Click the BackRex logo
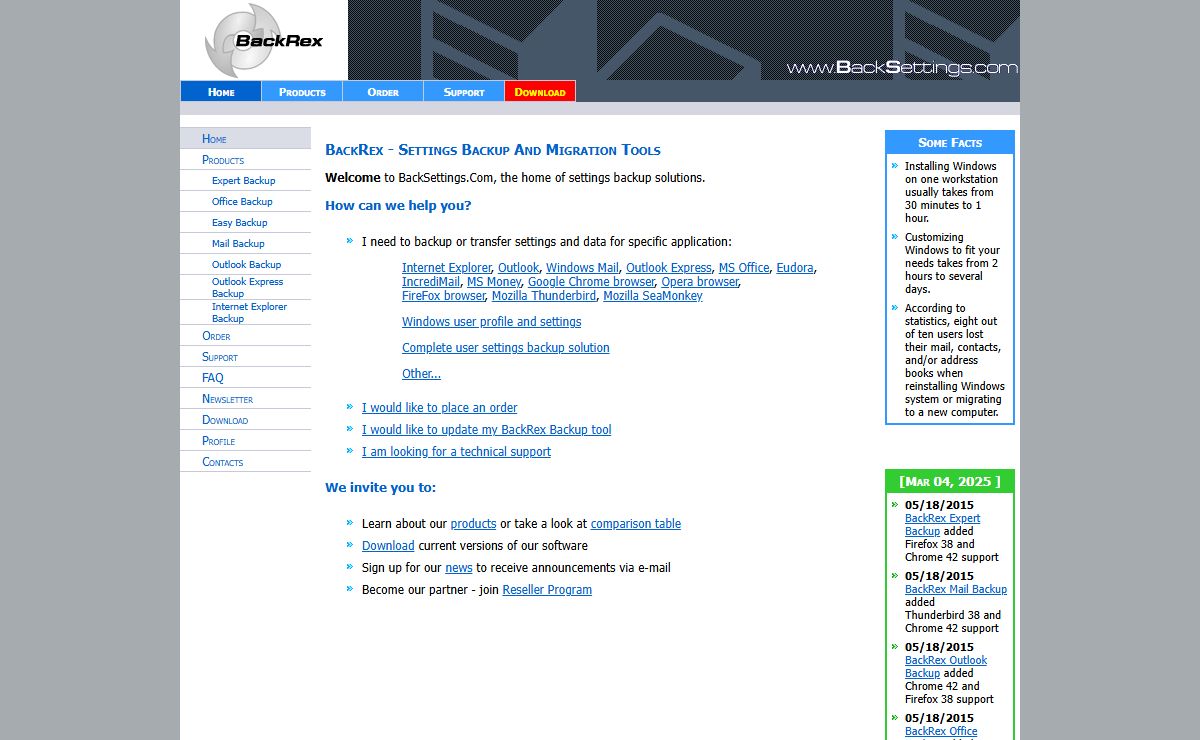 point(264,41)
